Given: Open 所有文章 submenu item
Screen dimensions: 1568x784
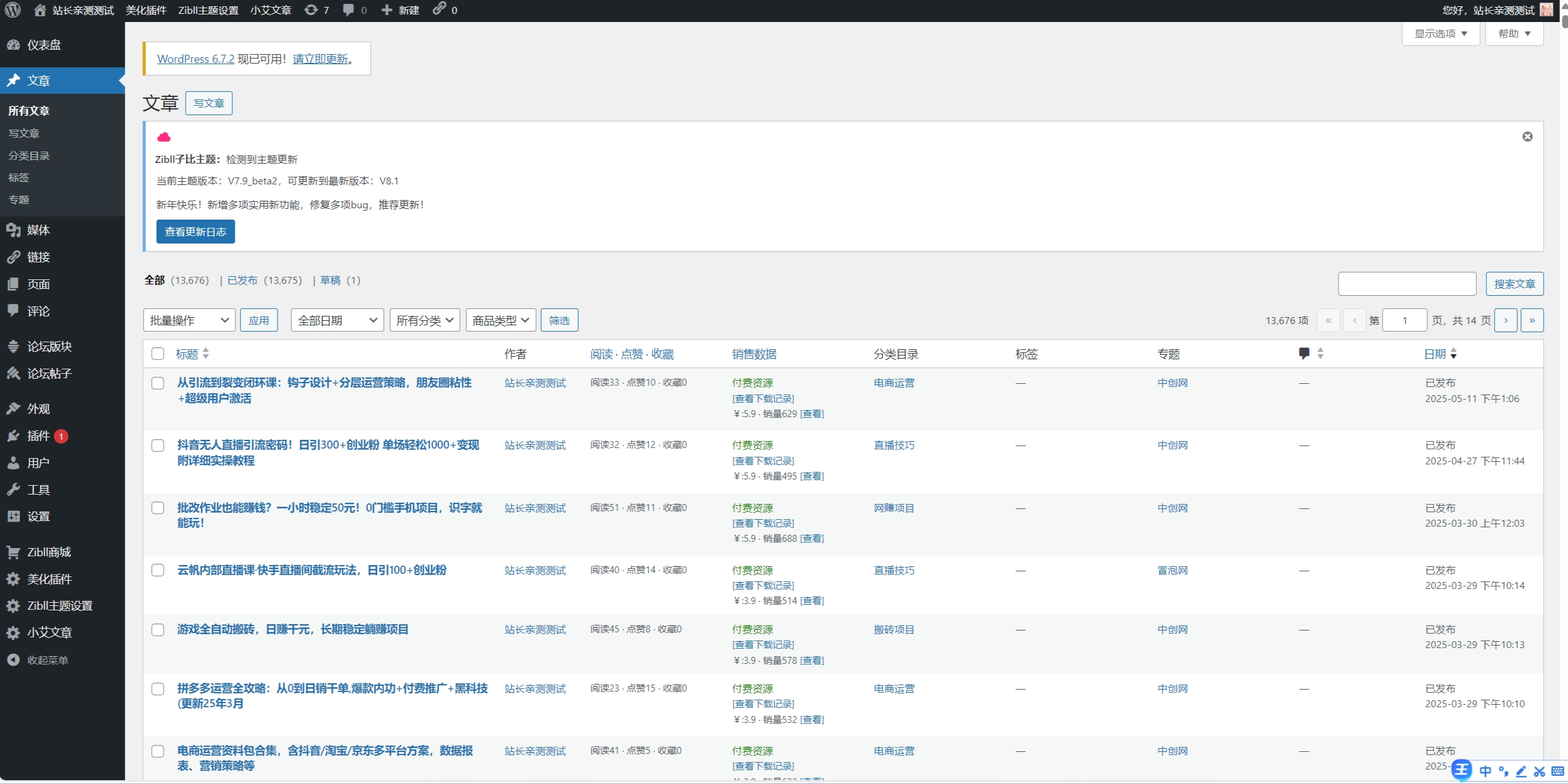Looking at the screenshot, I should [x=29, y=111].
